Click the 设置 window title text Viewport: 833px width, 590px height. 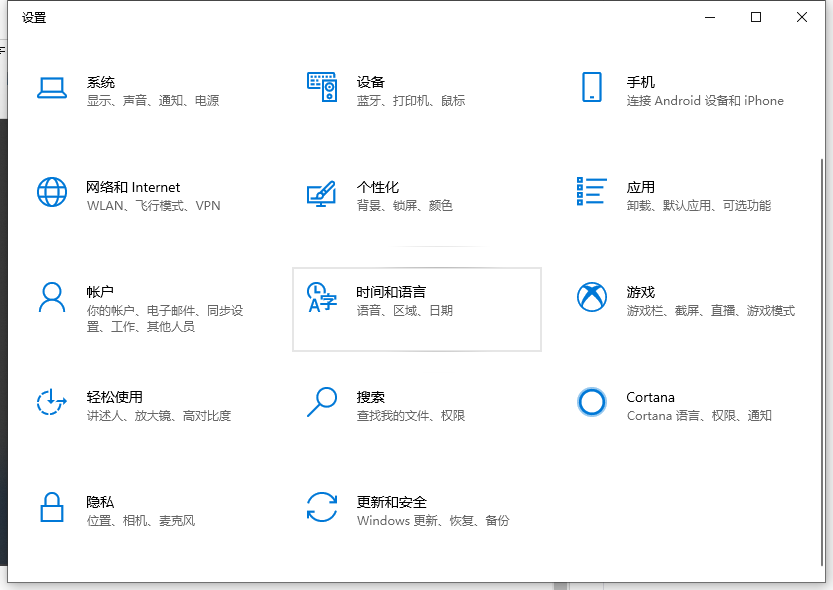click(x=34, y=17)
